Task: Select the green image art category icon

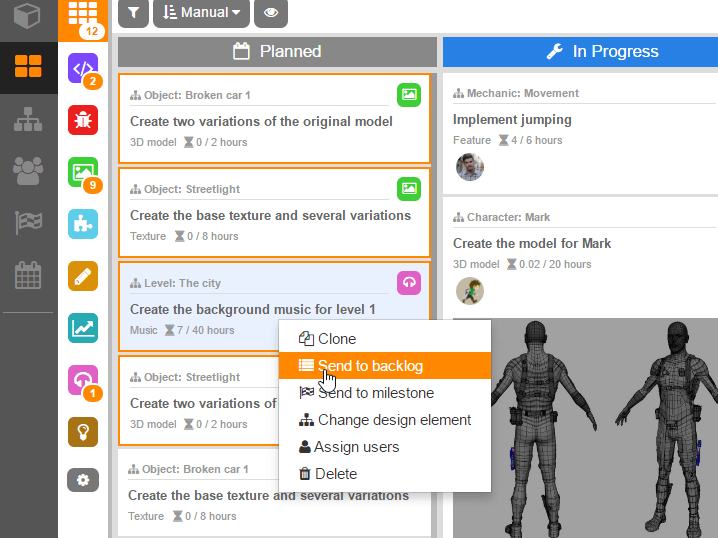Action: pyautogui.click(x=82, y=172)
